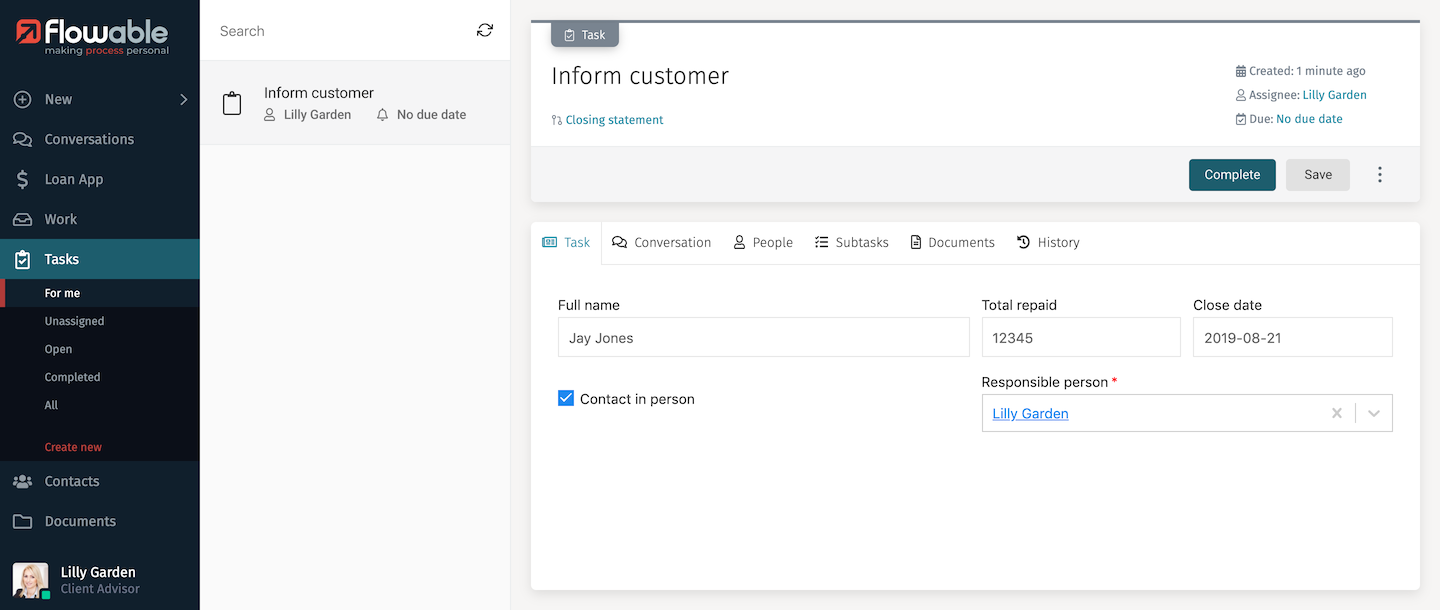This screenshot has height=610, width=1440.
Task: Follow the Closing statement link
Action: pos(614,120)
